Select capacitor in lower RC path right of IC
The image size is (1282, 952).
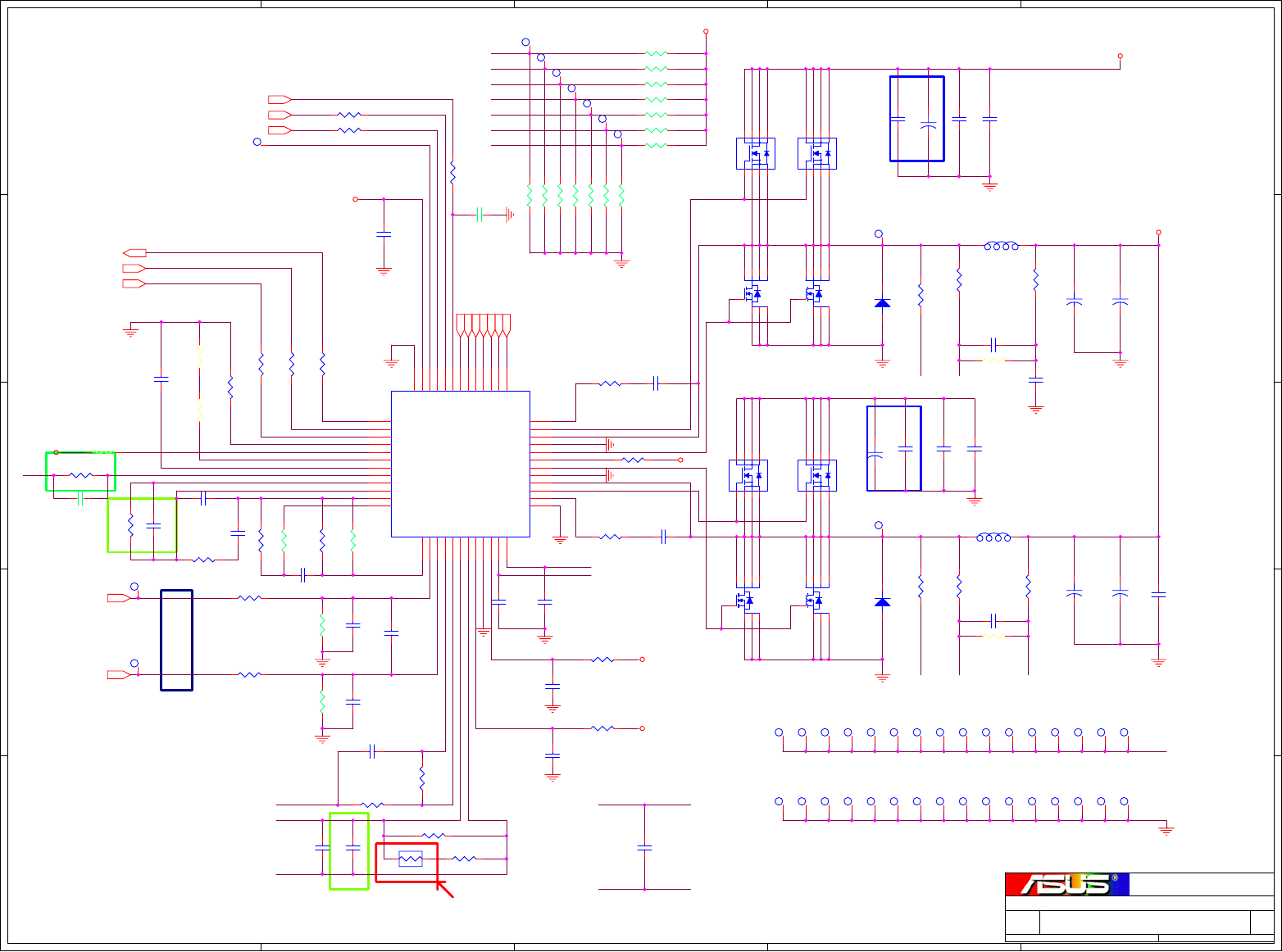pos(663,537)
